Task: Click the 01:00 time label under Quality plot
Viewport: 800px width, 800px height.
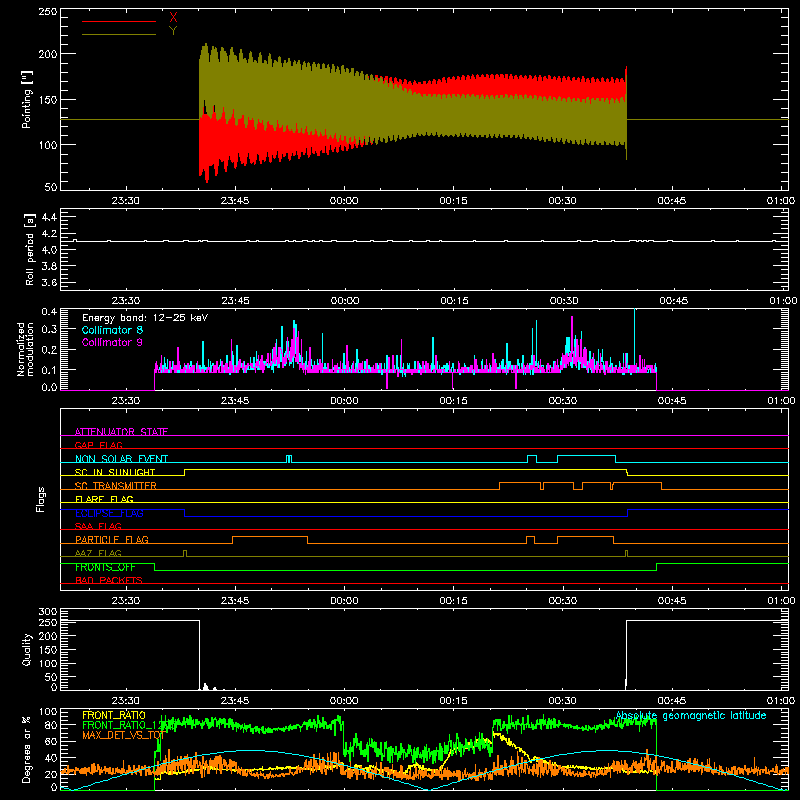Action: point(781,701)
